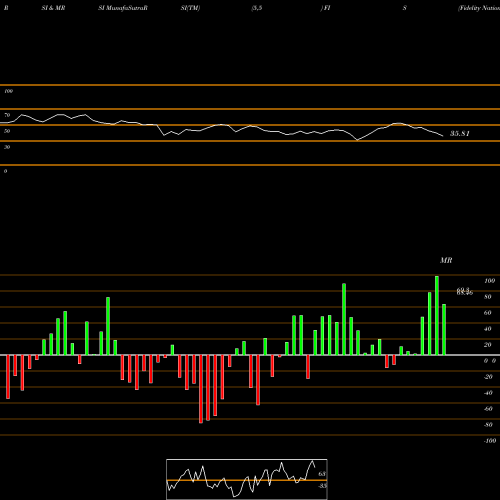Screen dimensions: 500x500
Task: Click the MR axis label -80
Action: (x=488, y=425)
